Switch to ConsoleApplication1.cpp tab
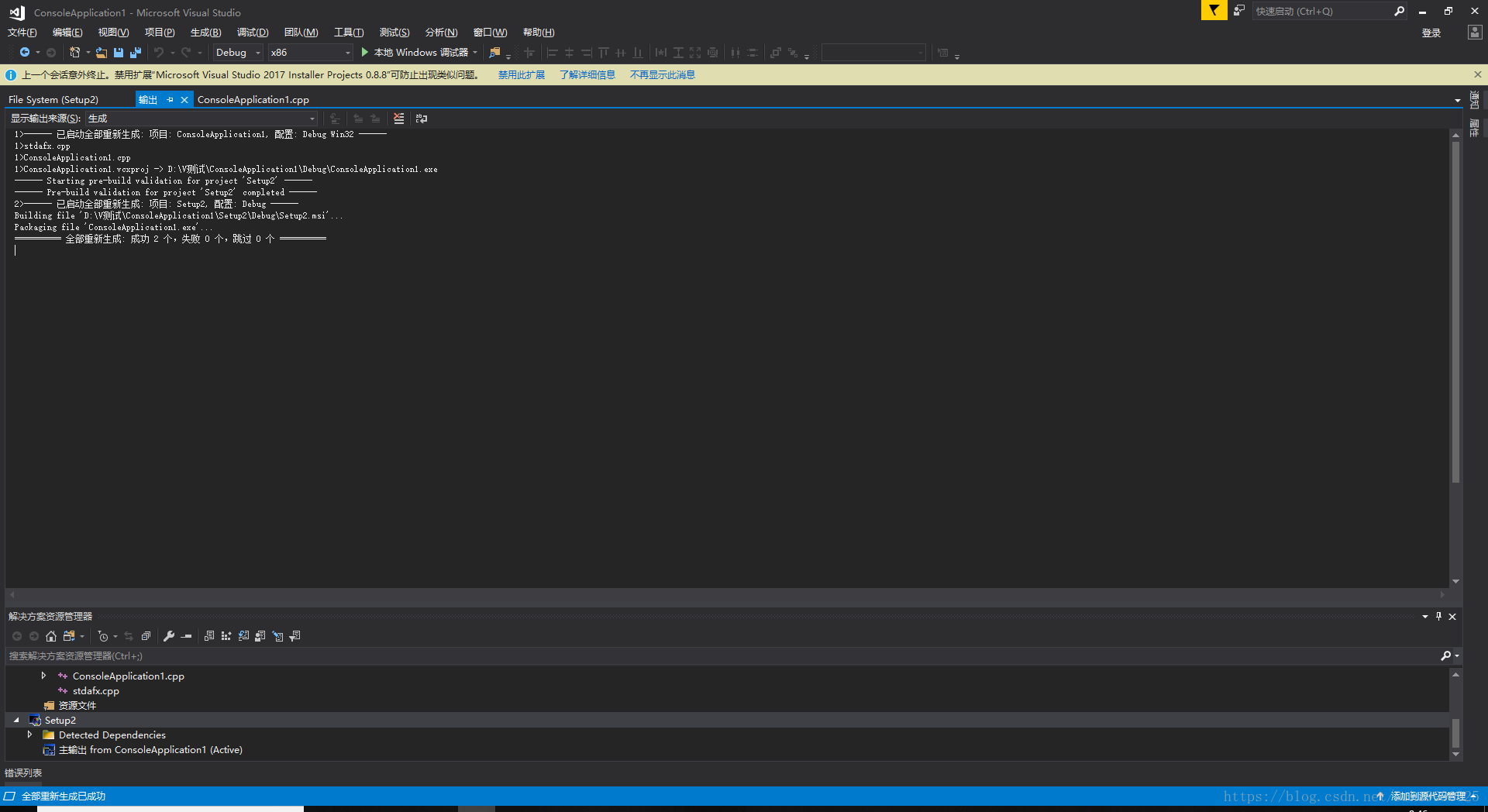 253,99
